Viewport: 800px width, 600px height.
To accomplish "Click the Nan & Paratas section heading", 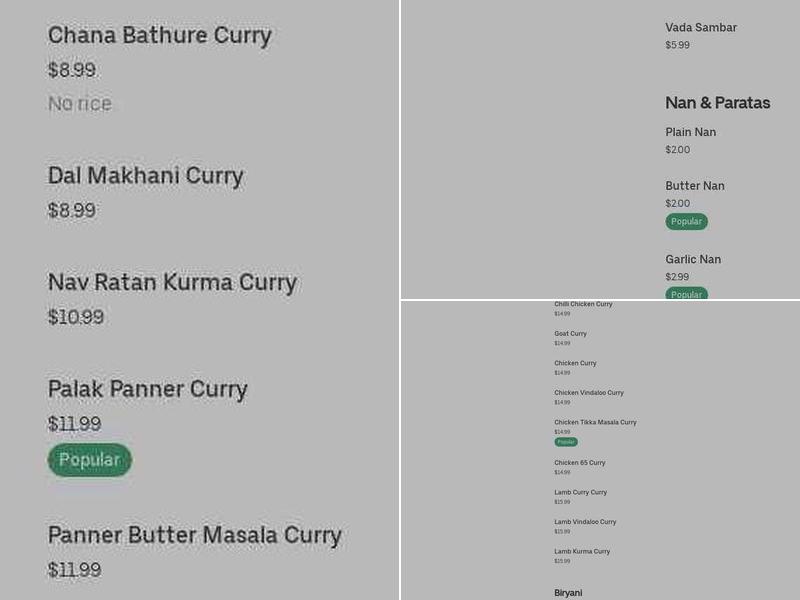I will pos(717,103).
